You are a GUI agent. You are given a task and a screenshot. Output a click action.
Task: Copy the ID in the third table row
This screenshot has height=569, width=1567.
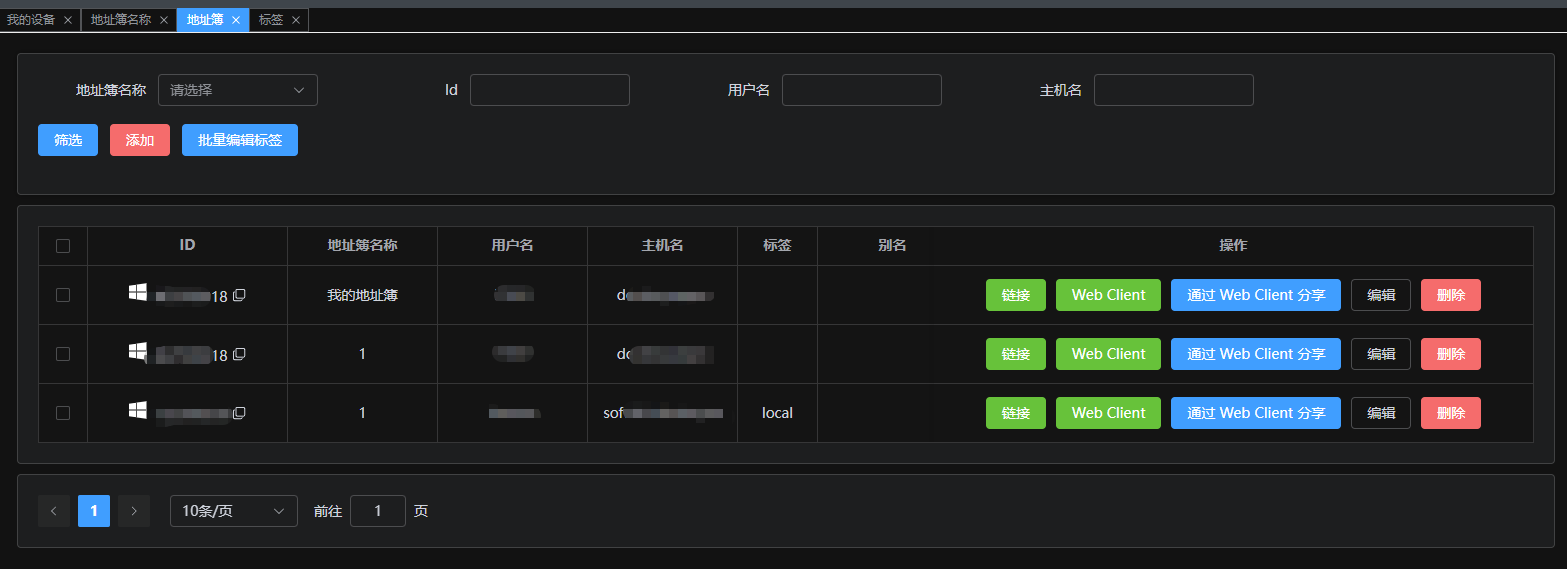pos(239,413)
